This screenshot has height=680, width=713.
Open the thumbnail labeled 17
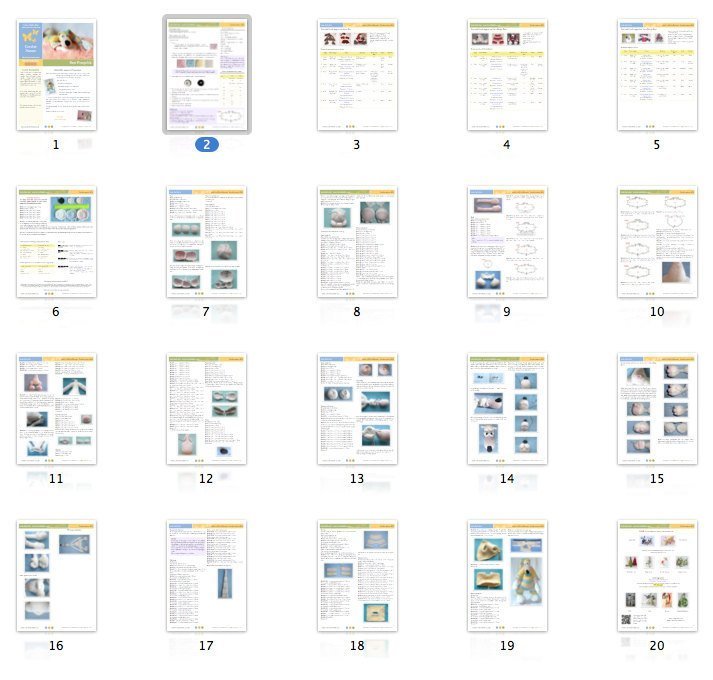point(207,576)
